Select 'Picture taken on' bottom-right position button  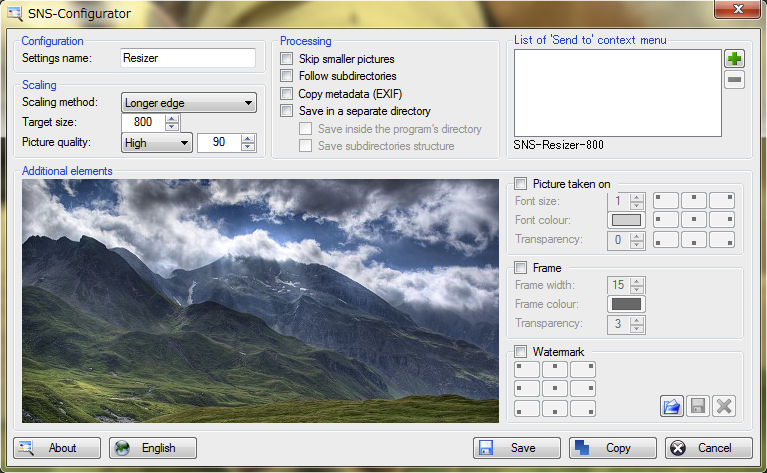click(x=722, y=239)
